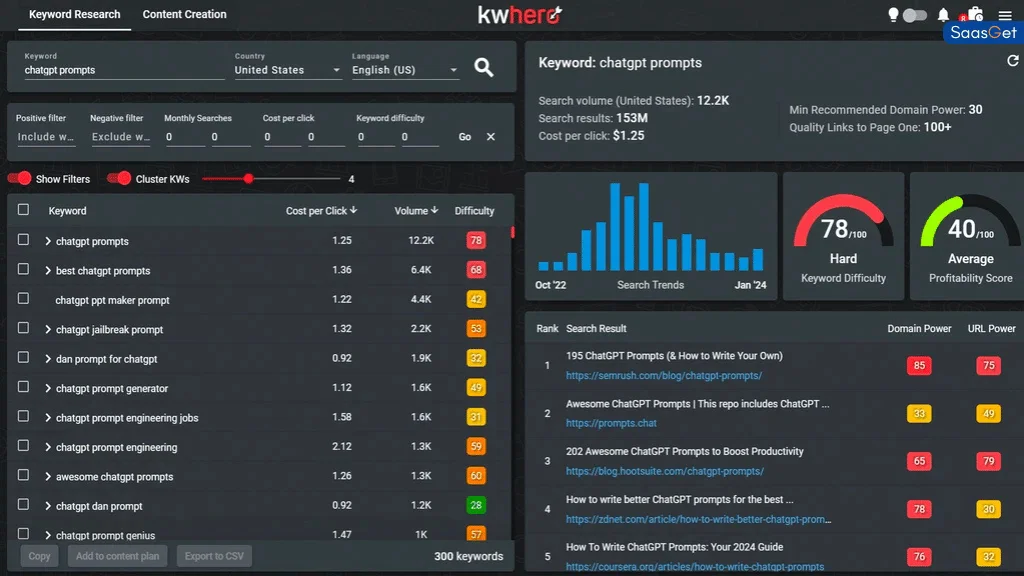Expand the chatgpt prompt engineering jobs cluster
Image resolution: width=1024 pixels, height=576 pixels.
(48, 417)
